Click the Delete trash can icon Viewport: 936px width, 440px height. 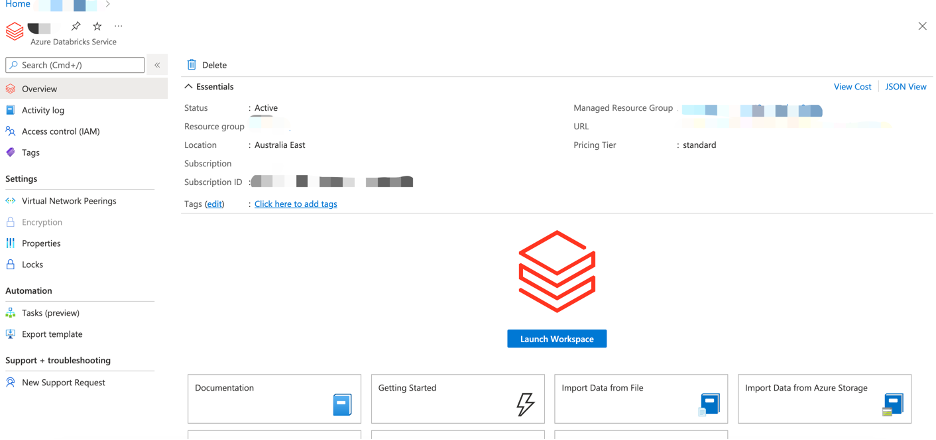coord(192,65)
